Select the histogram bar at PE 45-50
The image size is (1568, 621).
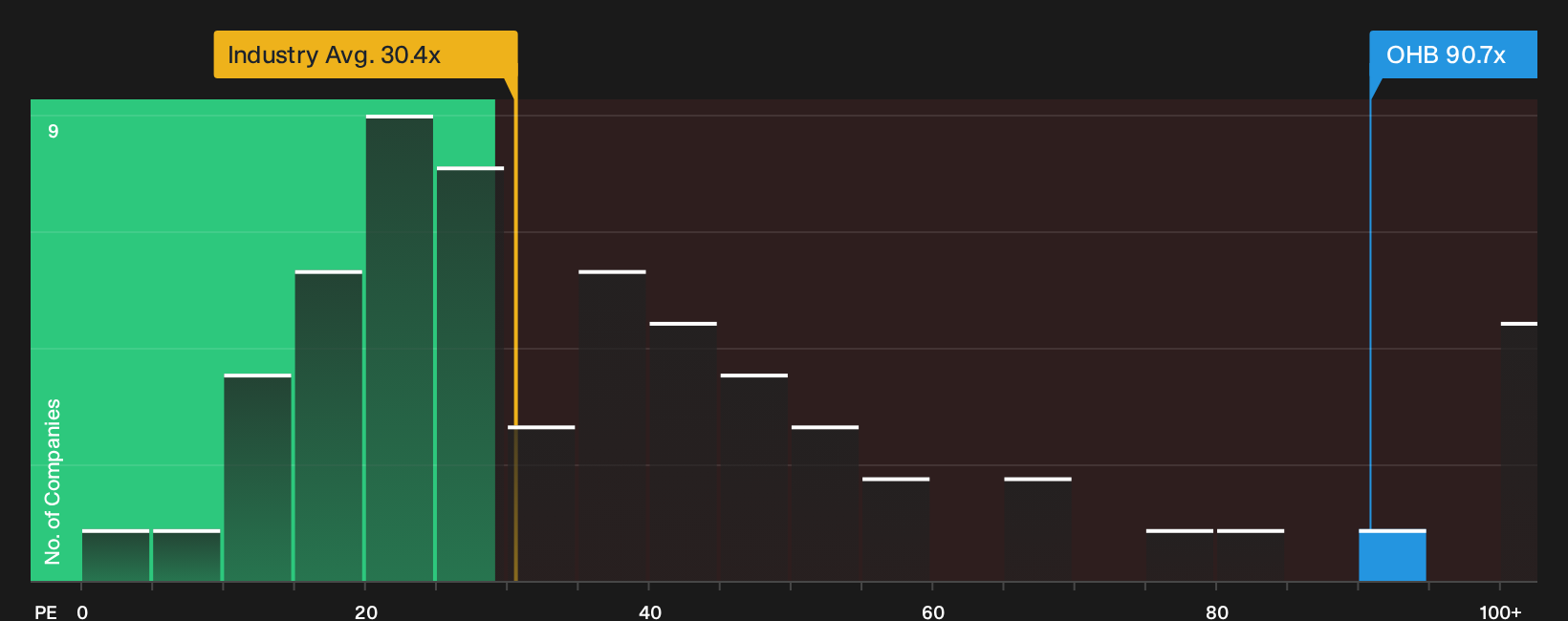[754, 478]
